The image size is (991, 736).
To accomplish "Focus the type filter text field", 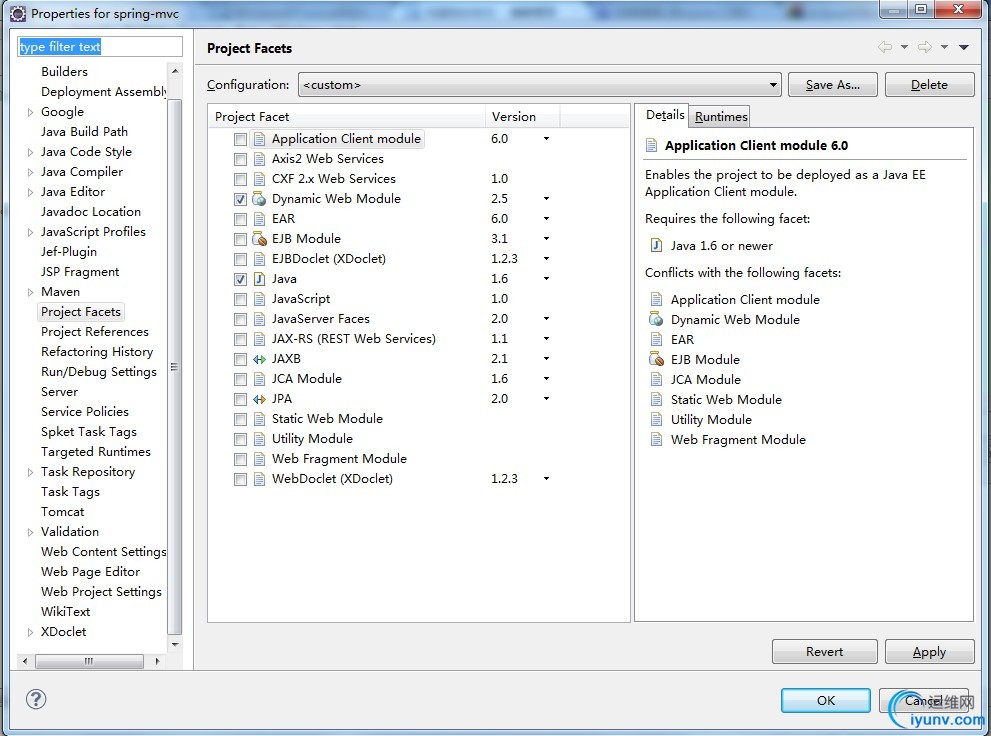I will 100,47.
